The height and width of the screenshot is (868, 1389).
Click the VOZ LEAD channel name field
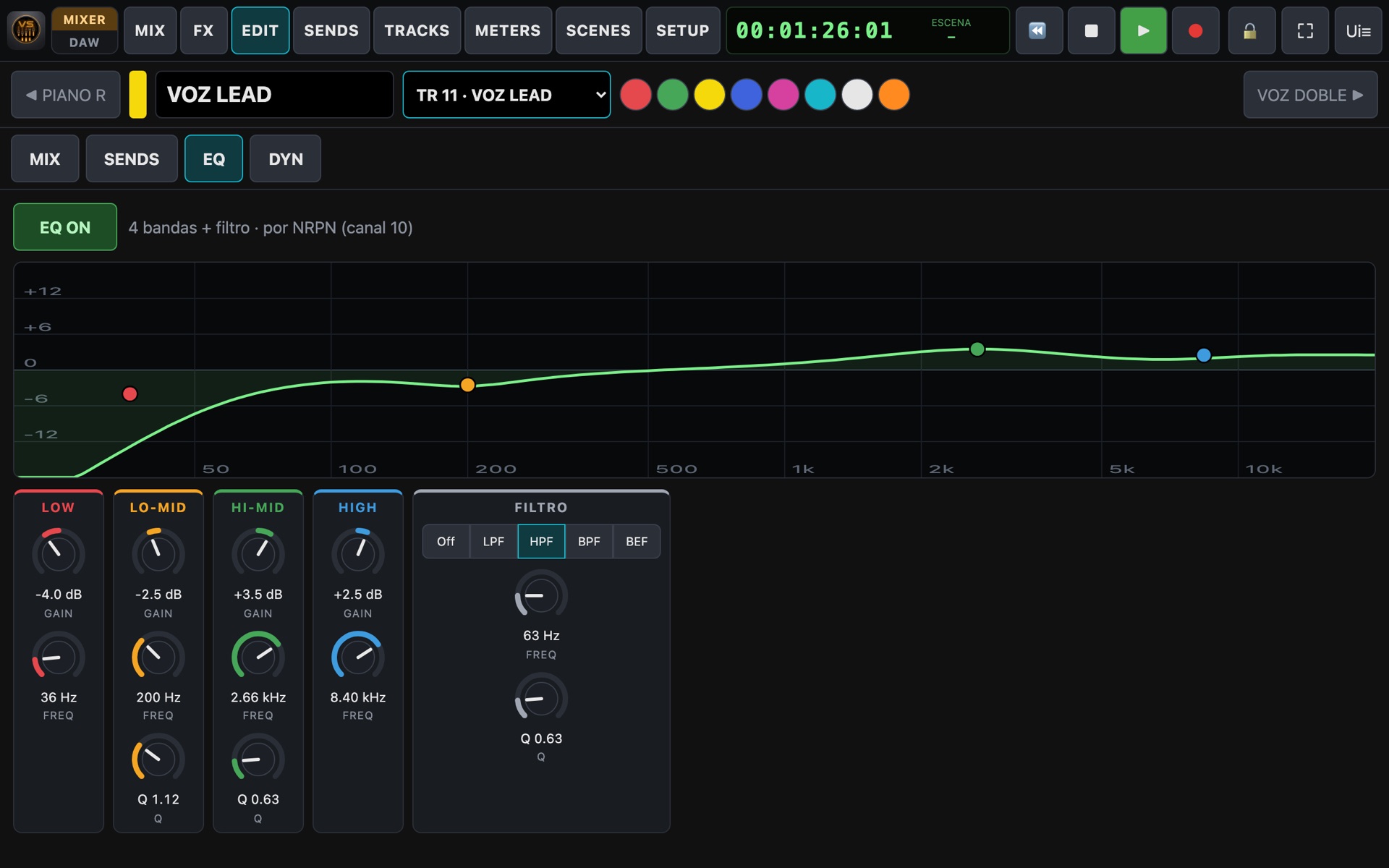[x=274, y=95]
